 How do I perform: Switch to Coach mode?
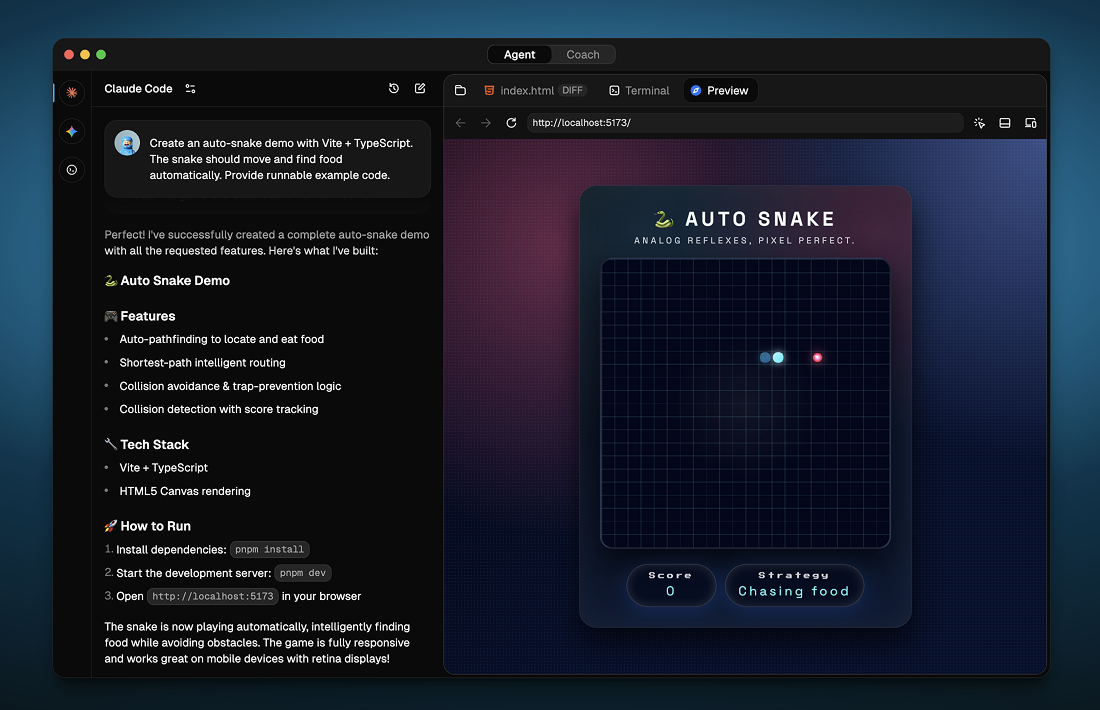pyautogui.click(x=583, y=54)
